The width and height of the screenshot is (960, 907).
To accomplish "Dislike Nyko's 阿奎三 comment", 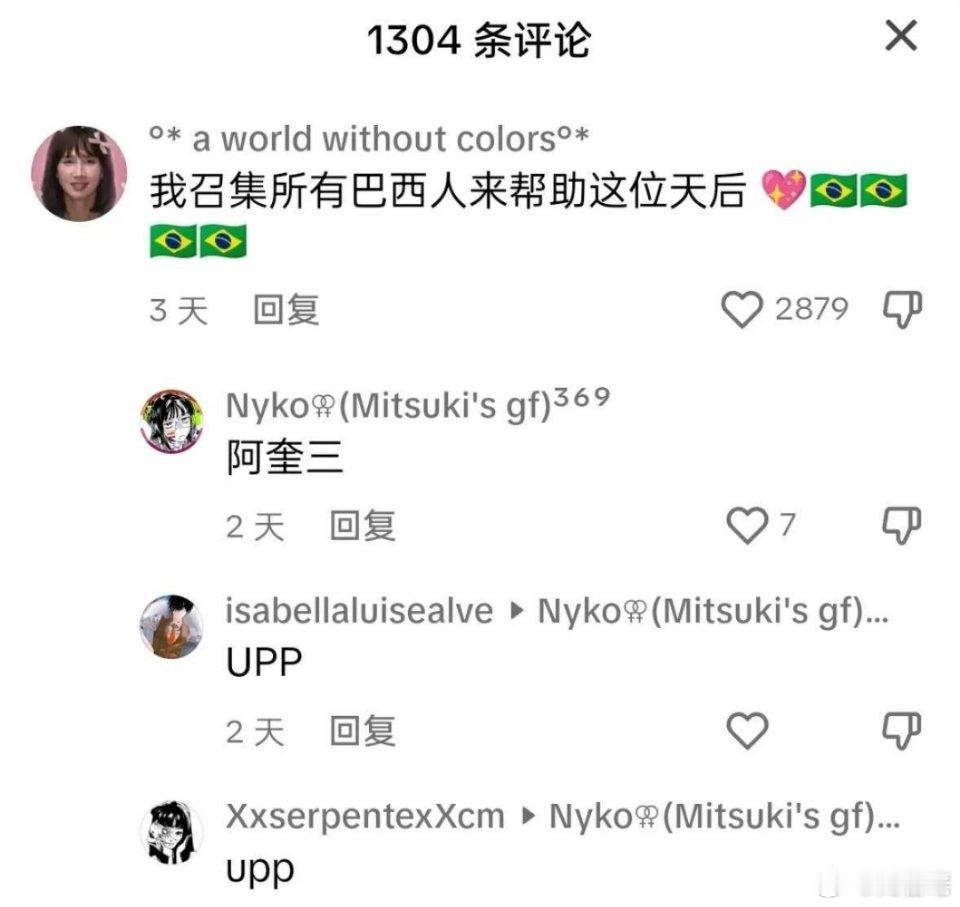I will [902, 525].
